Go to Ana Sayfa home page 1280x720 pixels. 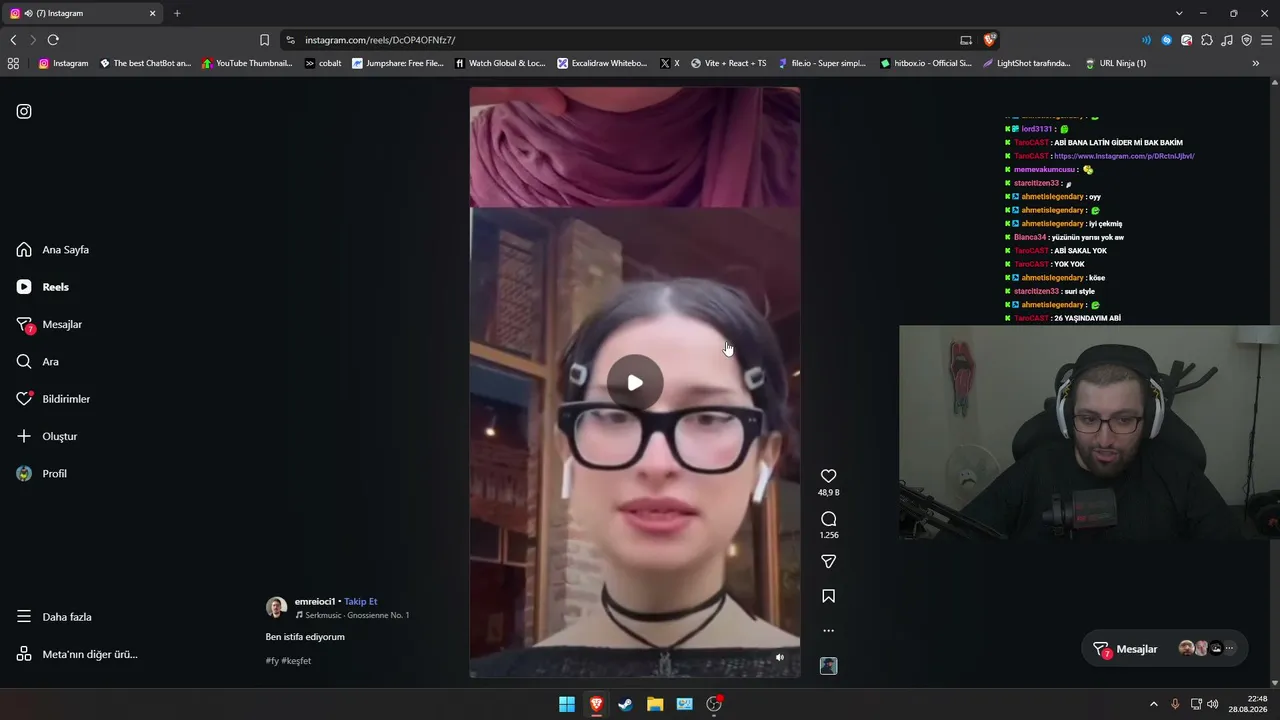(x=53, y=250)
